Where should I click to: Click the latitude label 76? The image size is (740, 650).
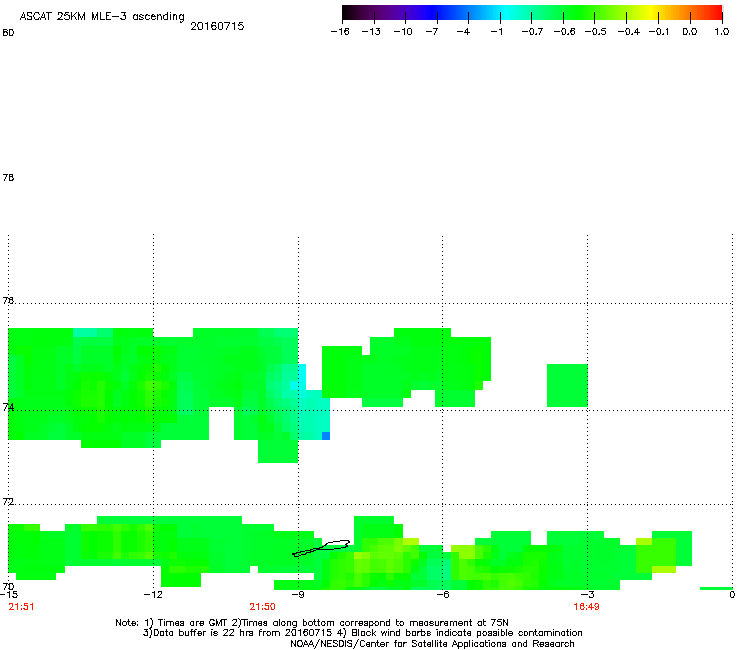coord(8,300)
